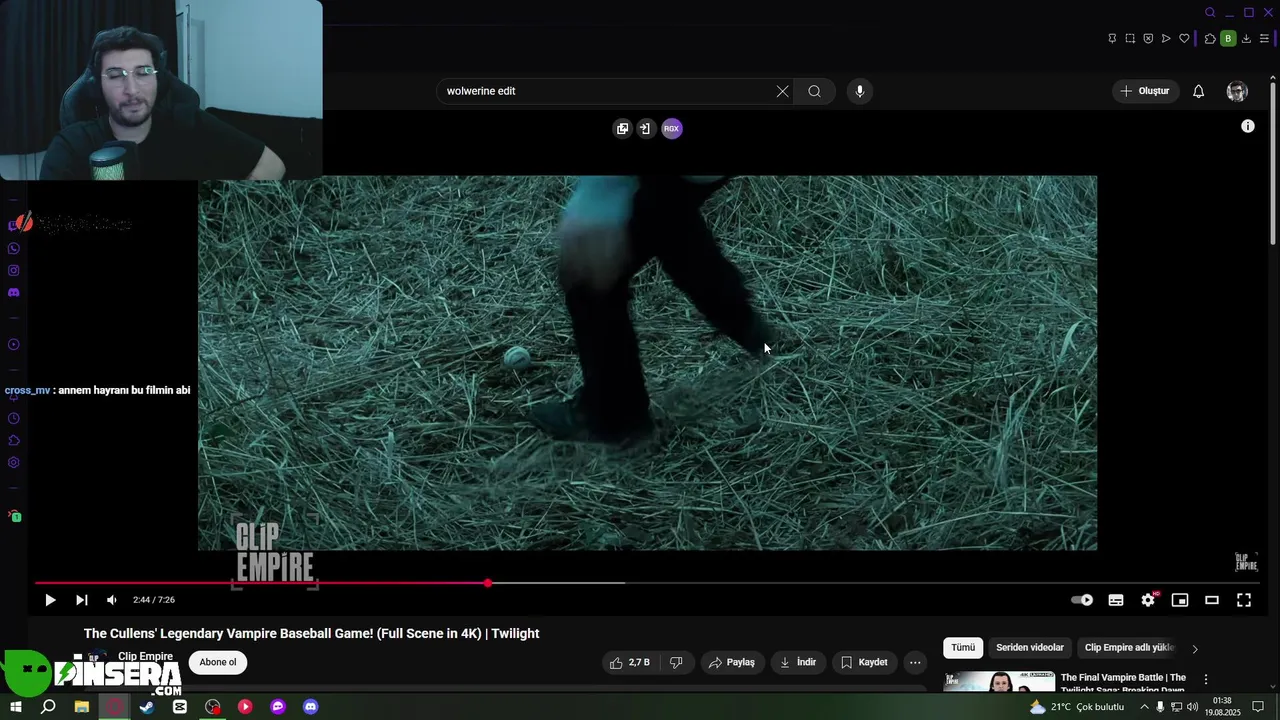Dislike the video thumbs down
1280x720 pixels.
tap(676, 662)
